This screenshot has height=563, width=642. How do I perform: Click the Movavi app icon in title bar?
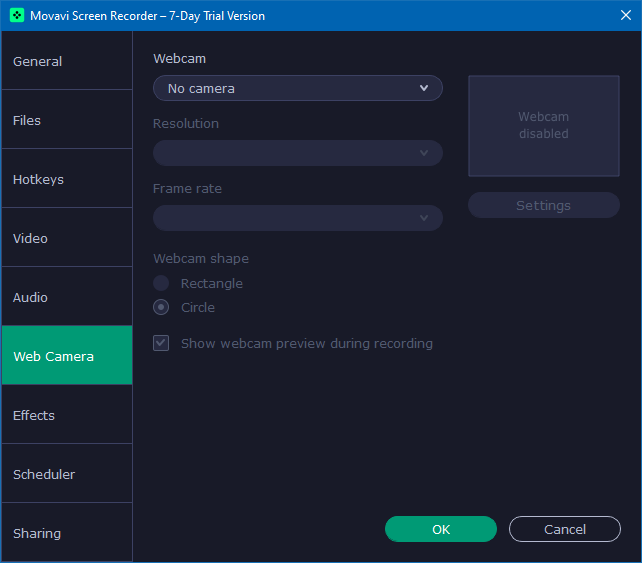point(17,16)
